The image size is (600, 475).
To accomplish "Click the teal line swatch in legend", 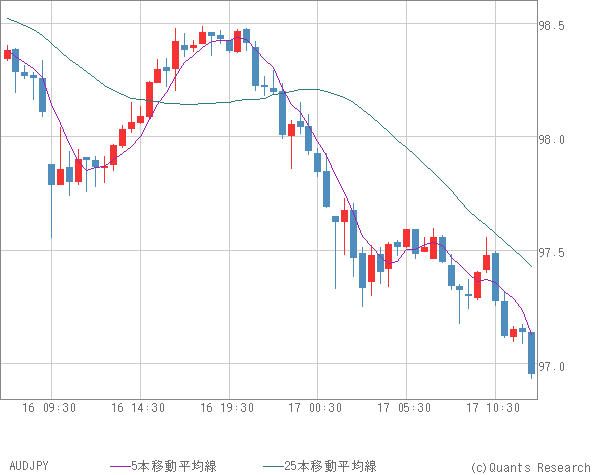I will (x=273, y=466).
